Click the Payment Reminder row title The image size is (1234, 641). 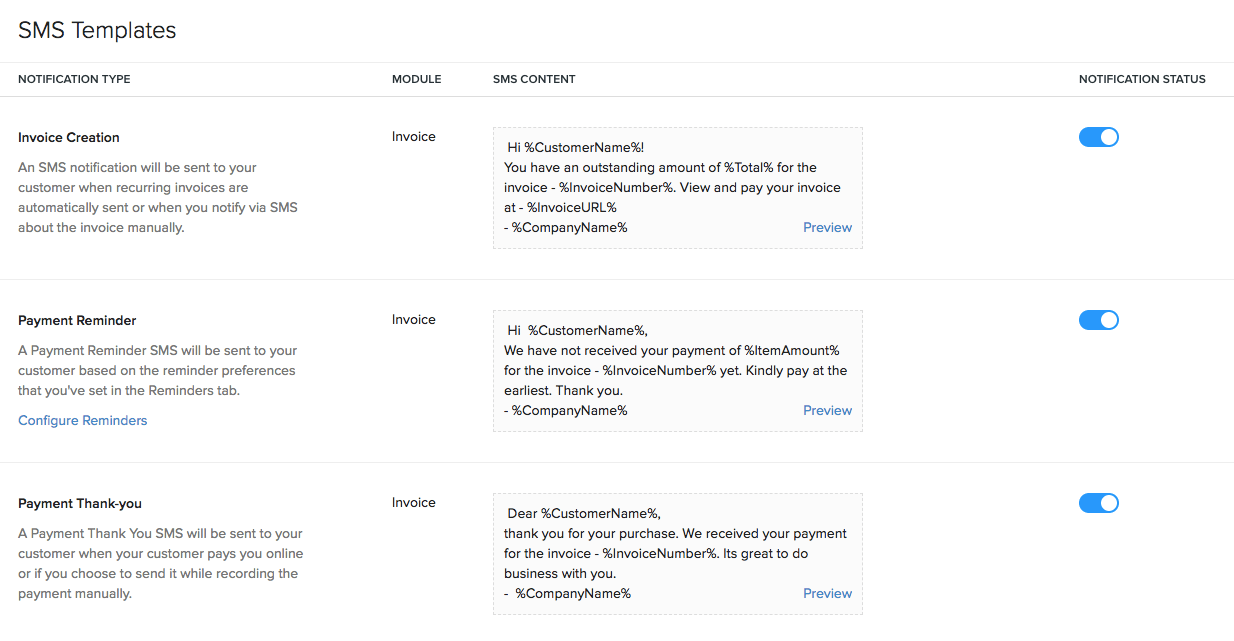point(77,320)
